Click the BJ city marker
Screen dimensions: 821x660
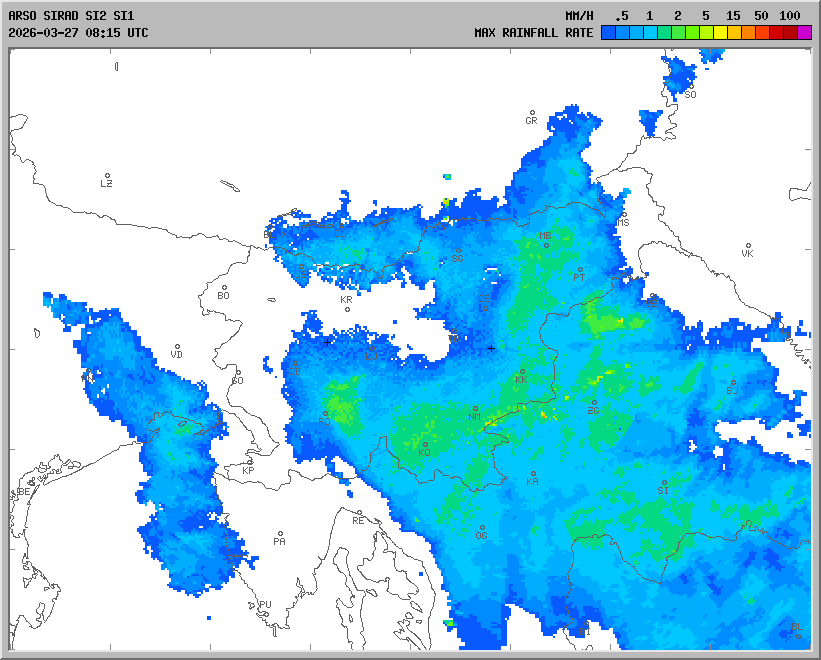point(732,382)
